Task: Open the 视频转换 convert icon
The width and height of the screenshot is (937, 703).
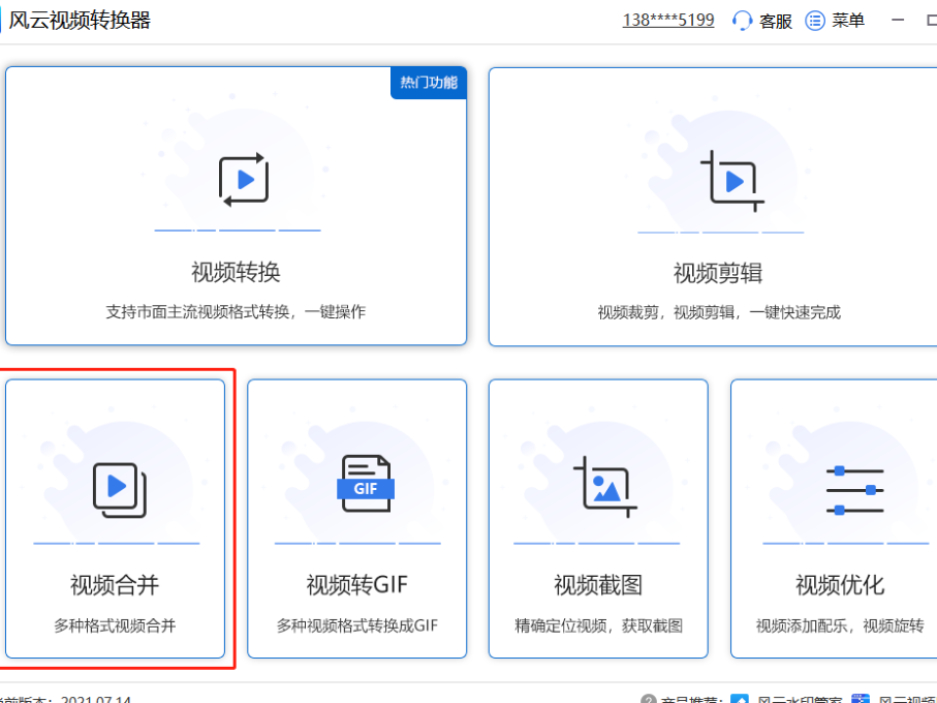Action: tap(243, 179)
